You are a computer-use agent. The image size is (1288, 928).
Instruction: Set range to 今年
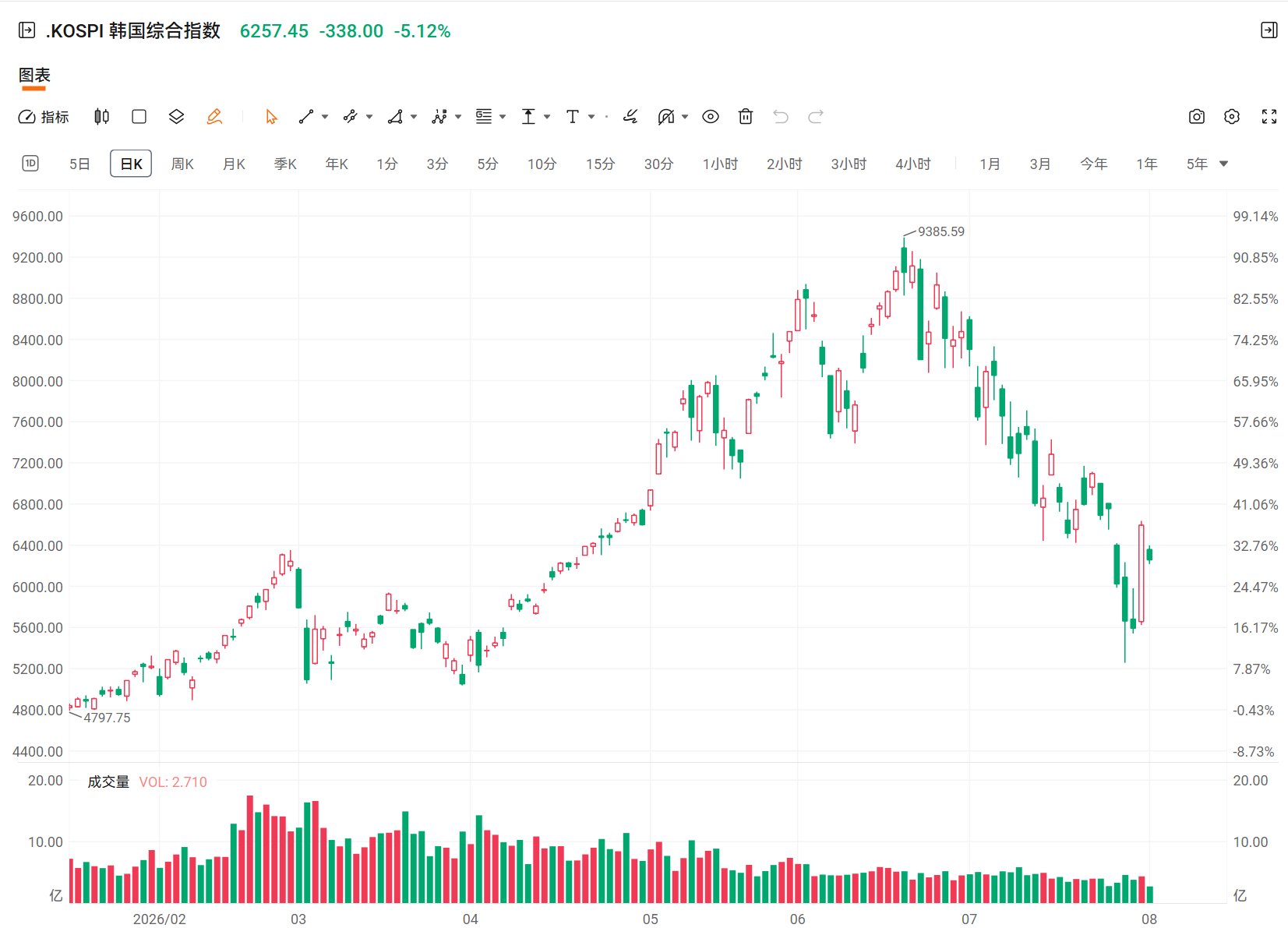click(x=1093, y=164)
